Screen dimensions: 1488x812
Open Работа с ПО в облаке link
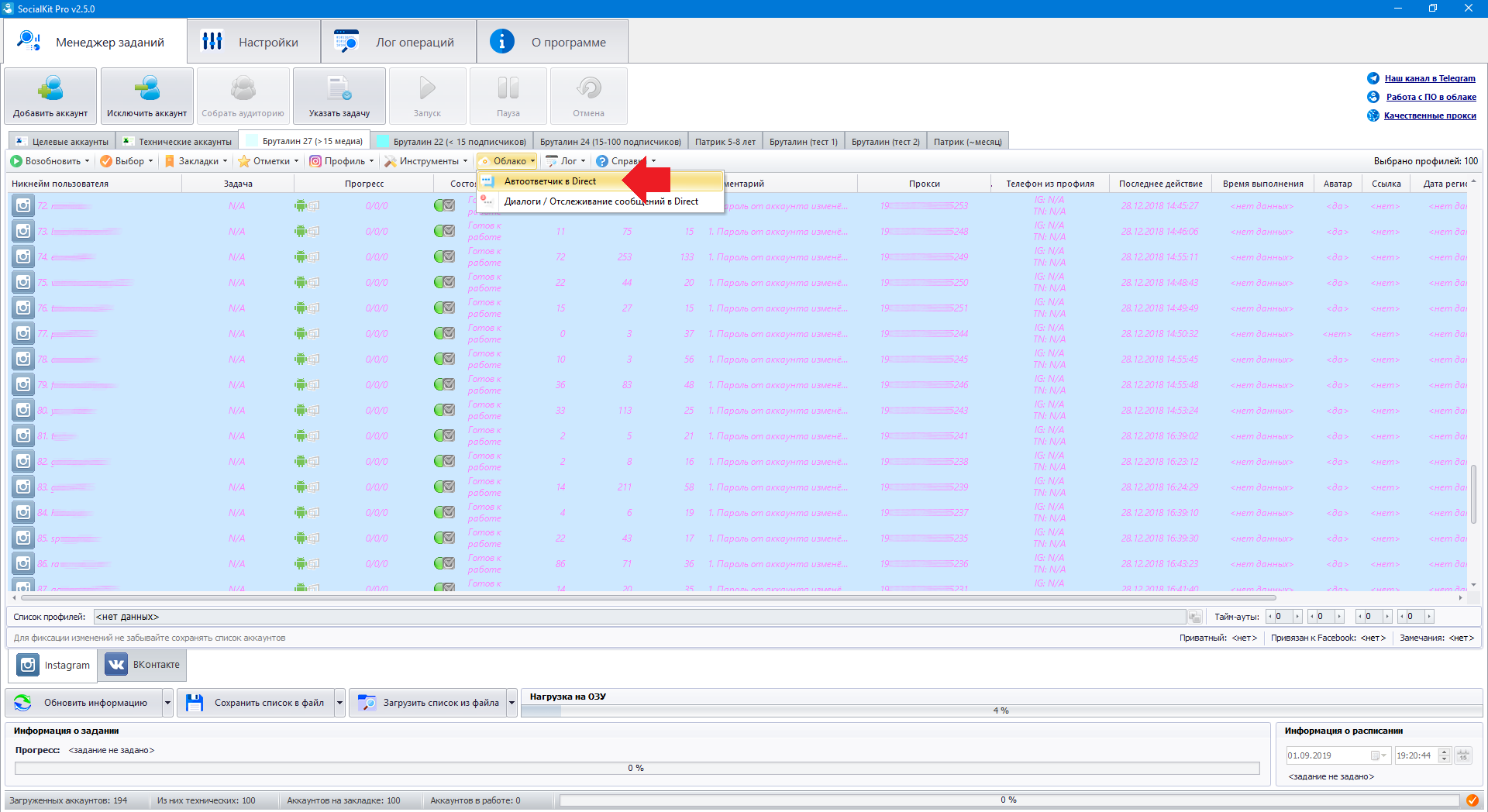[x=1431, y=97]
